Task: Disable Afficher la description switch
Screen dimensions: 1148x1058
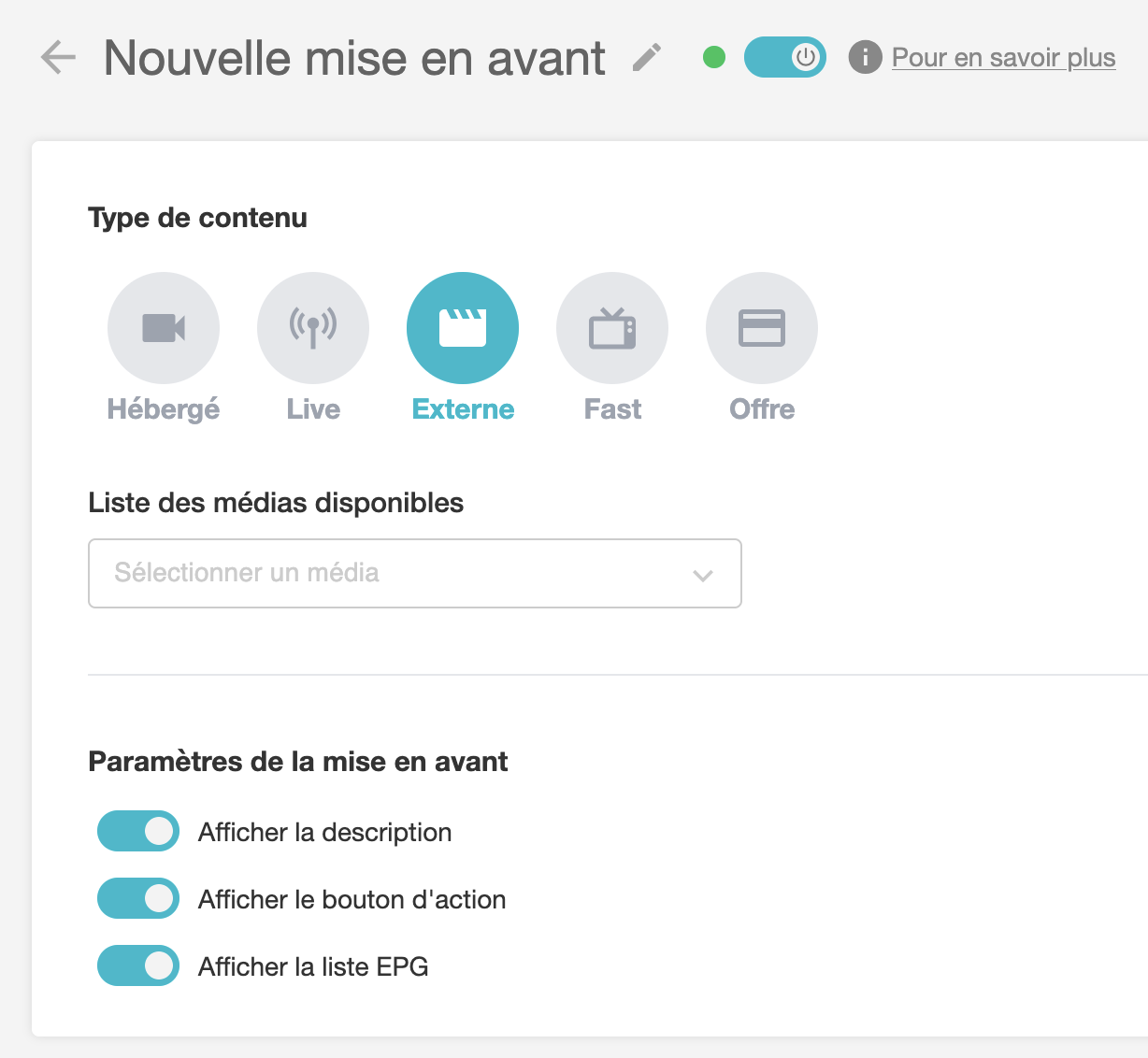Action: coord(138,831)
